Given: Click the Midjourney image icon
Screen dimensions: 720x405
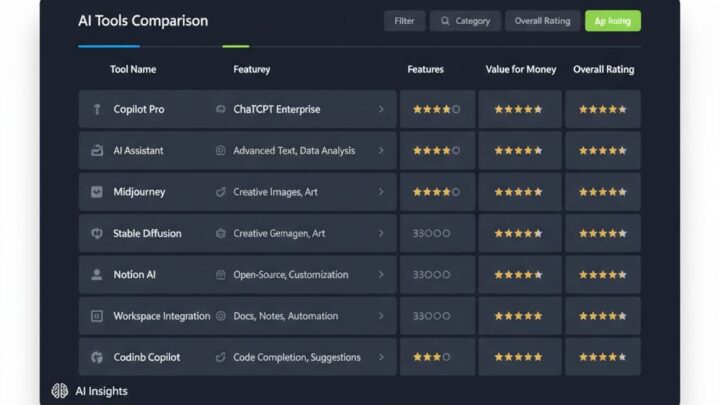Looking at the screenshot, I should point(97,192).
